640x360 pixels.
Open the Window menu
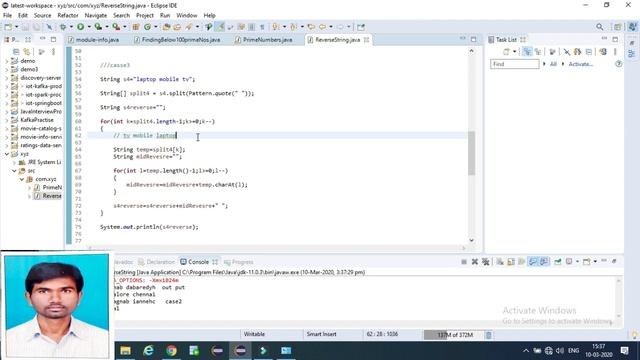[x=187, y=16]
